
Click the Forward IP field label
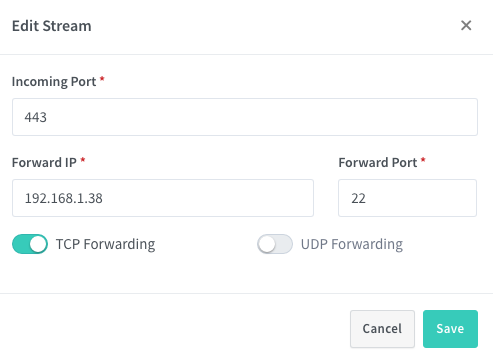pyautogui.click(x=44, y=163)
